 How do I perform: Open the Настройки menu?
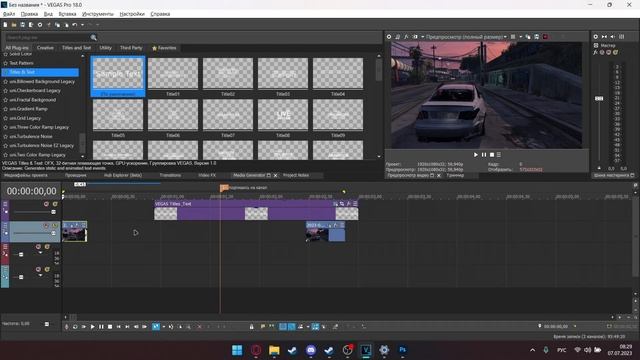click(x=132, y=14)
